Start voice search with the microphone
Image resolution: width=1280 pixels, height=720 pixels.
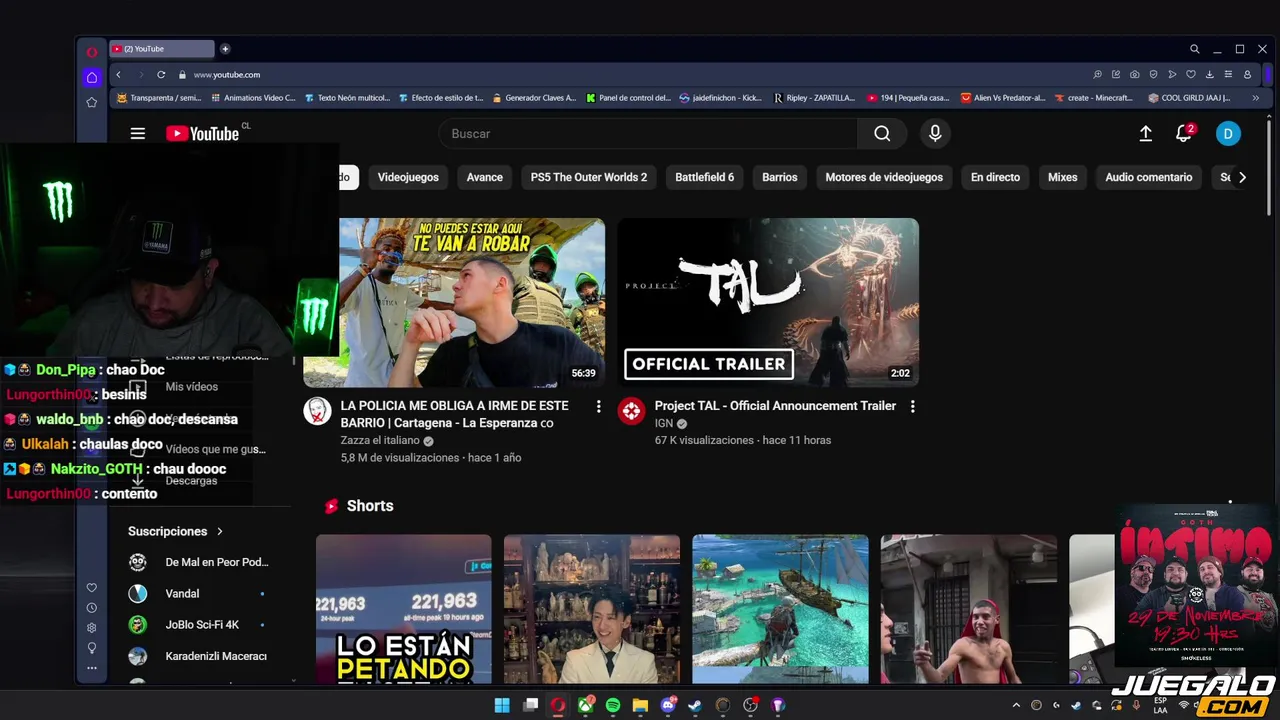click(x=935, y=134)
